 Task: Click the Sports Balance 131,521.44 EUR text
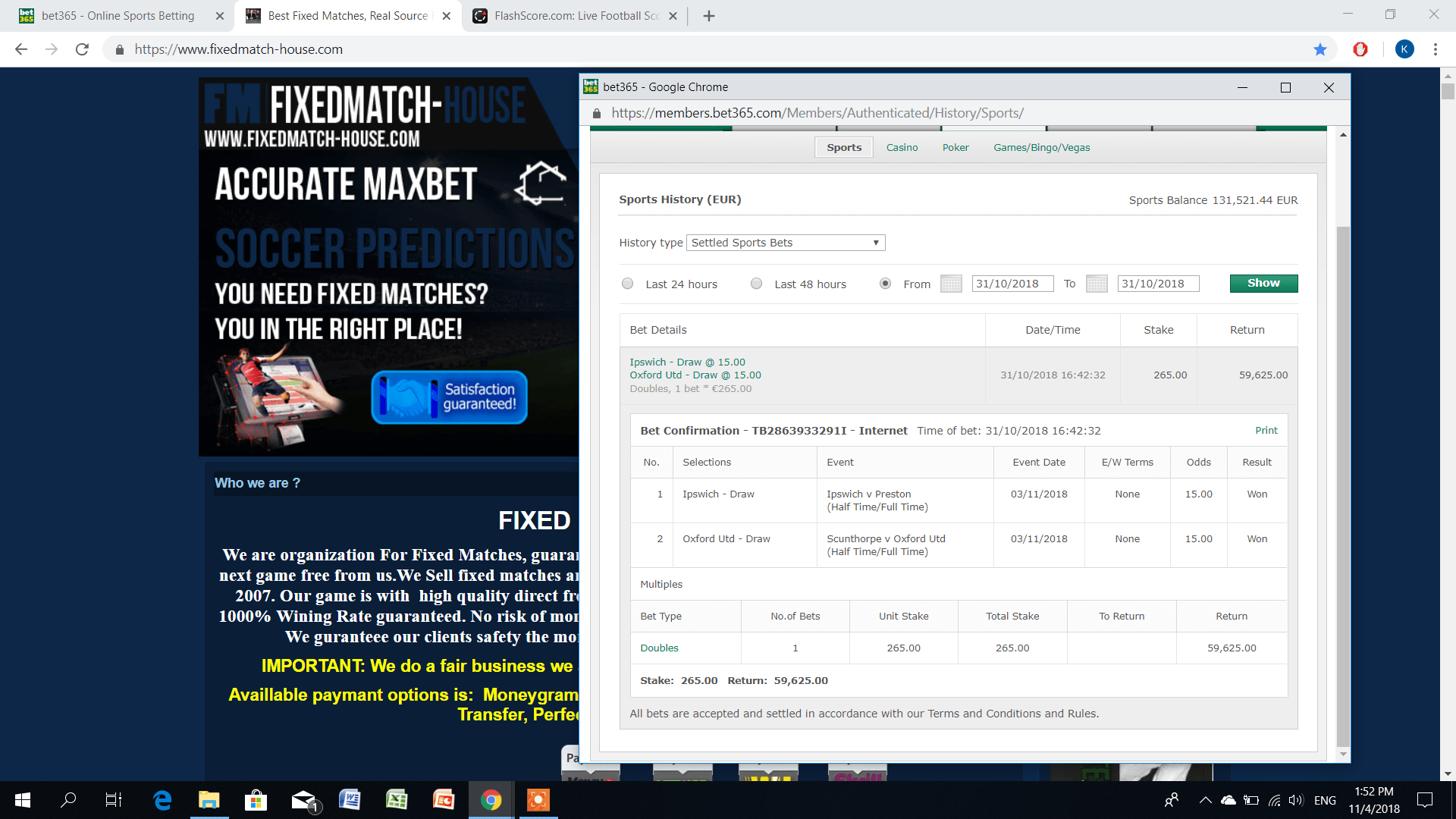tap(1213, 200)
